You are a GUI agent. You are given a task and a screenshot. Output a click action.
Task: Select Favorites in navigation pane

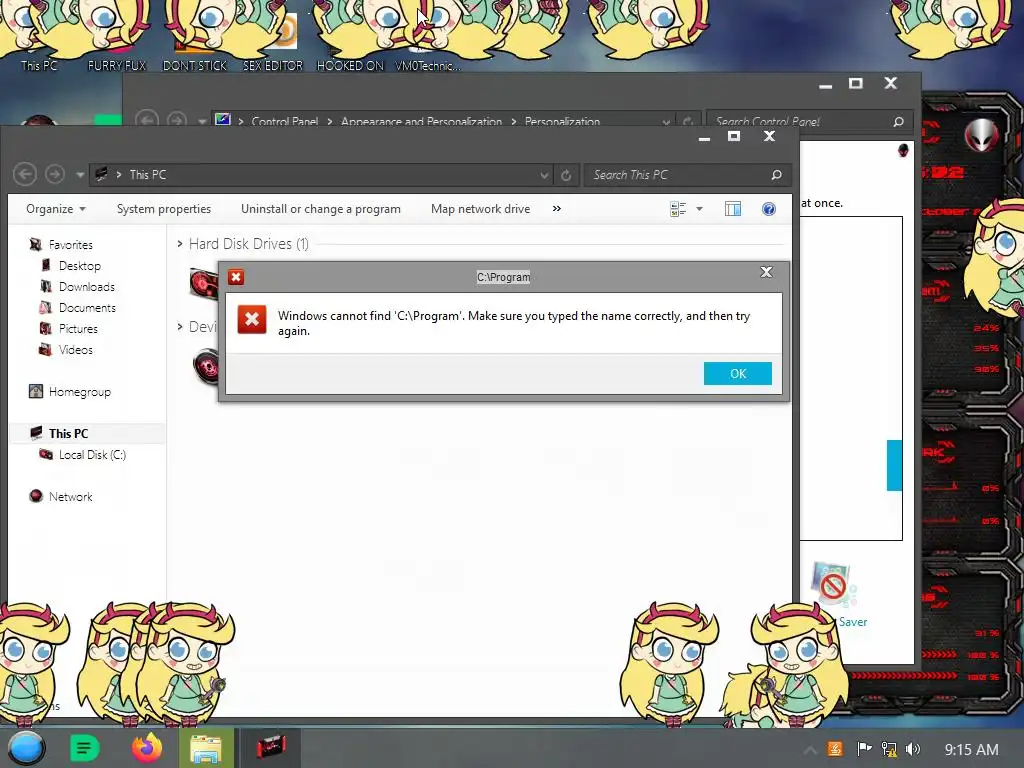coord(71,245)
